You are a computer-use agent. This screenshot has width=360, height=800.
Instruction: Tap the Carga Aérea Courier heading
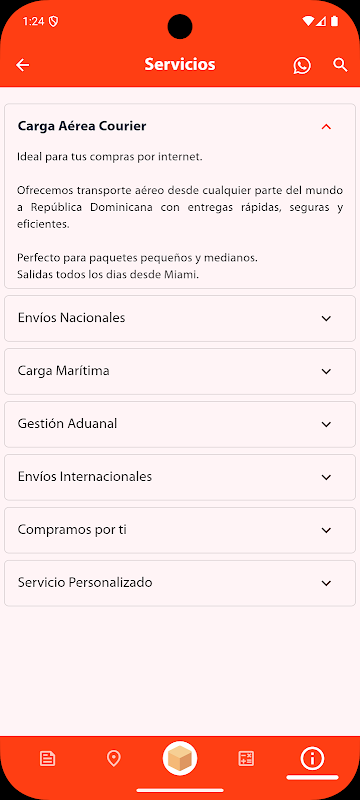[x=82, y=126]
